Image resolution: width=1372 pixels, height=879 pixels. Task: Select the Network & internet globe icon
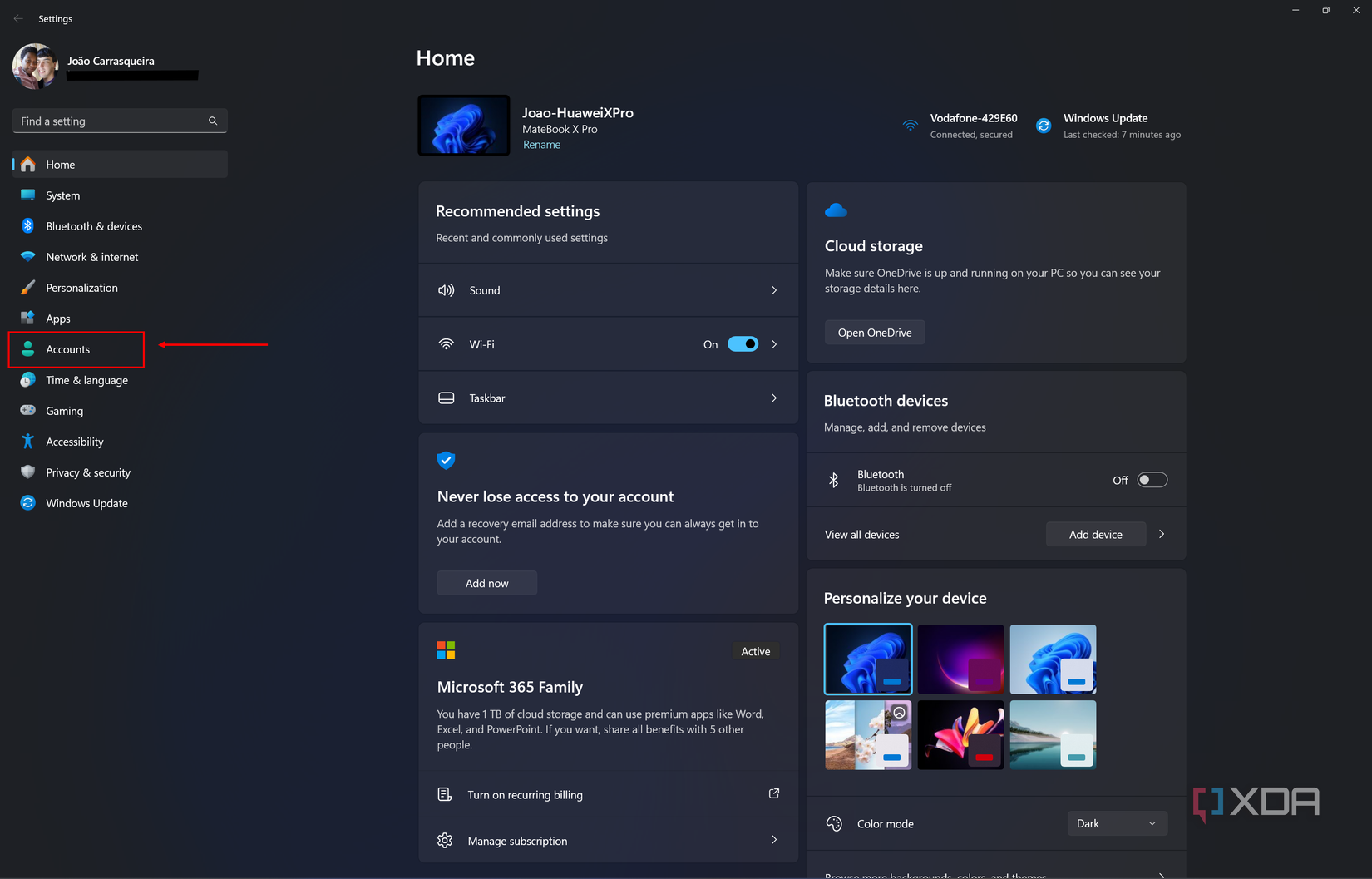point(28,256)
